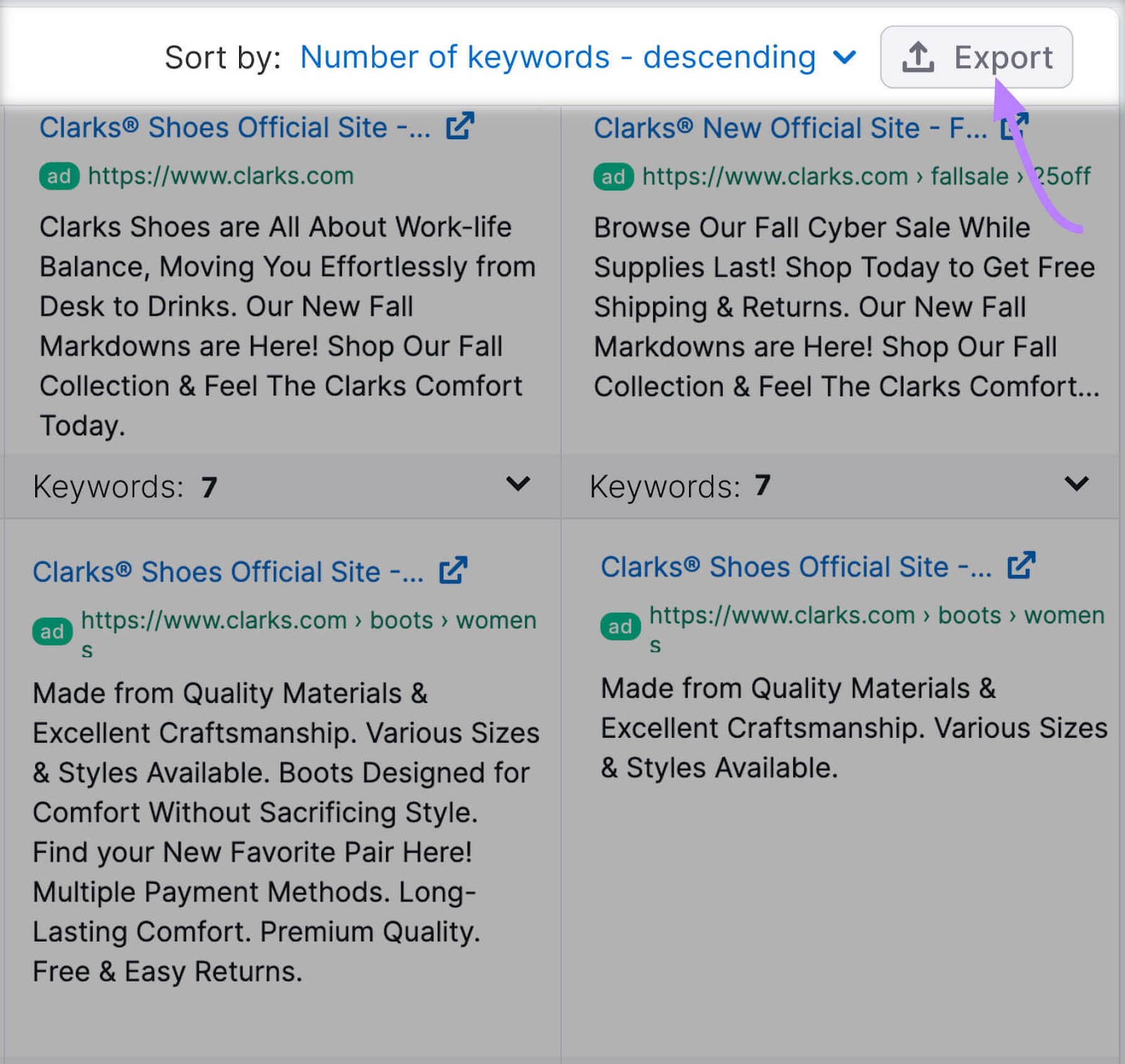Open the Clarks Shoes Official Site ad title
1125x1064 pixels.
point(232,127)
